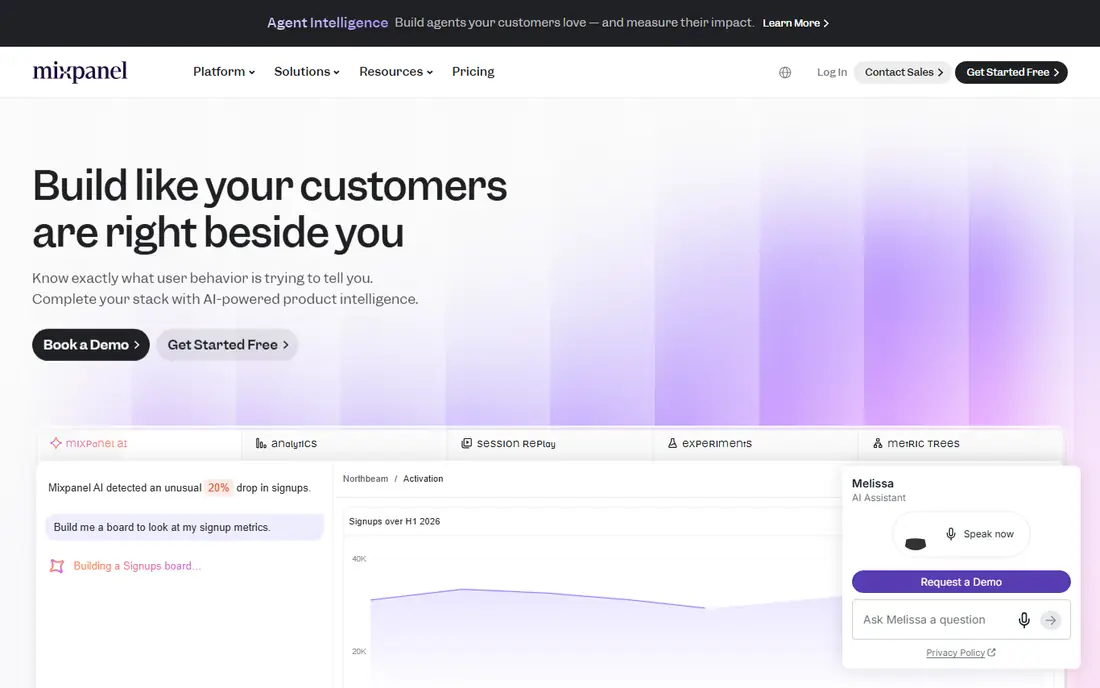Switch to the Session Replay tab
The height and width of the screenshot is (688, 1100).
550,443
